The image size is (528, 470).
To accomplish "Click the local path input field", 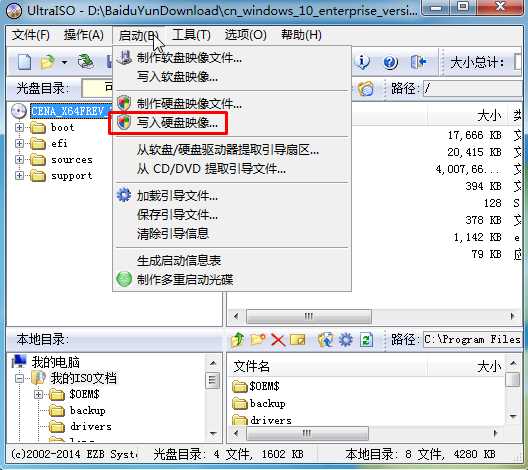I will (472, 339).
